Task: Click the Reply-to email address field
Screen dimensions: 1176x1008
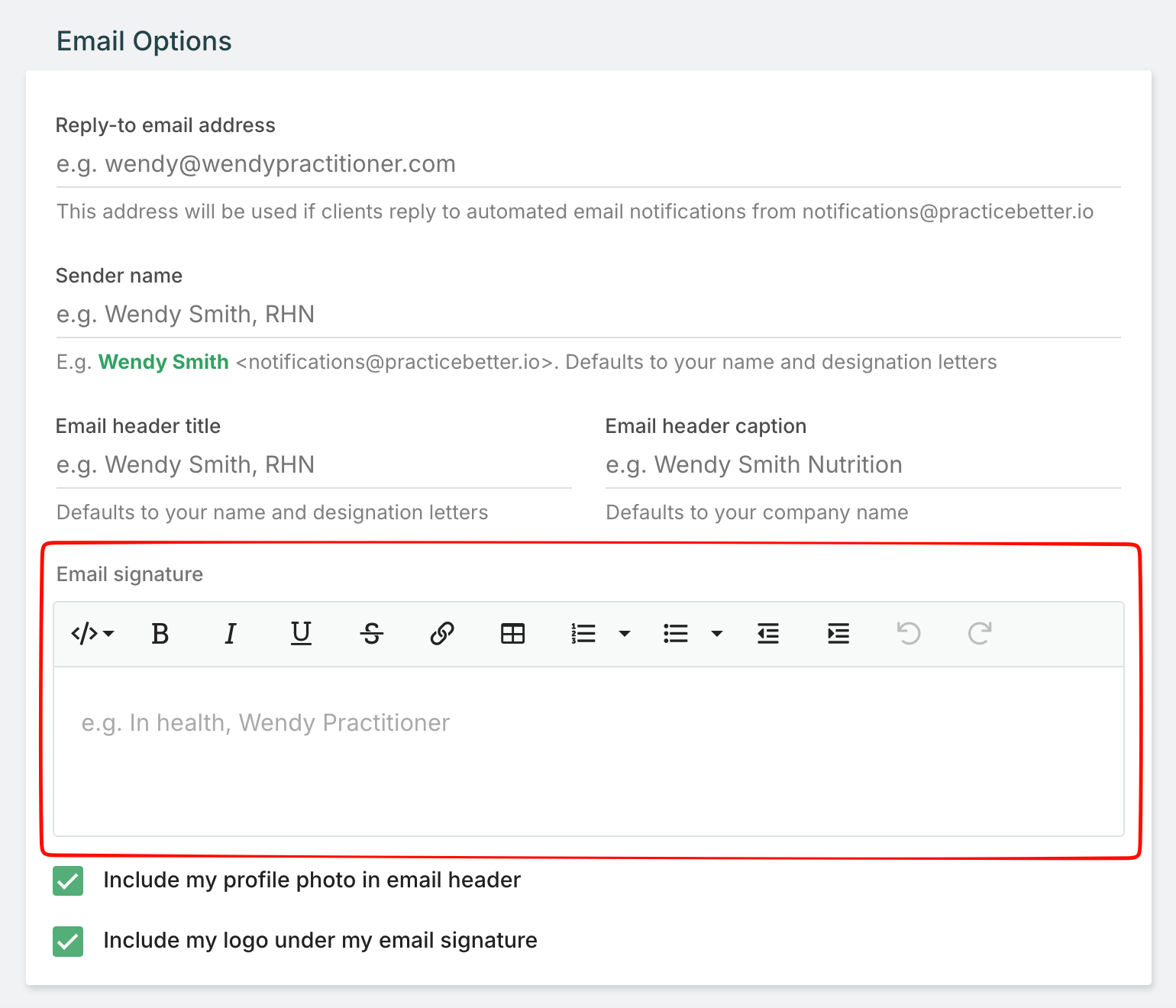Action: pos(588,164)
